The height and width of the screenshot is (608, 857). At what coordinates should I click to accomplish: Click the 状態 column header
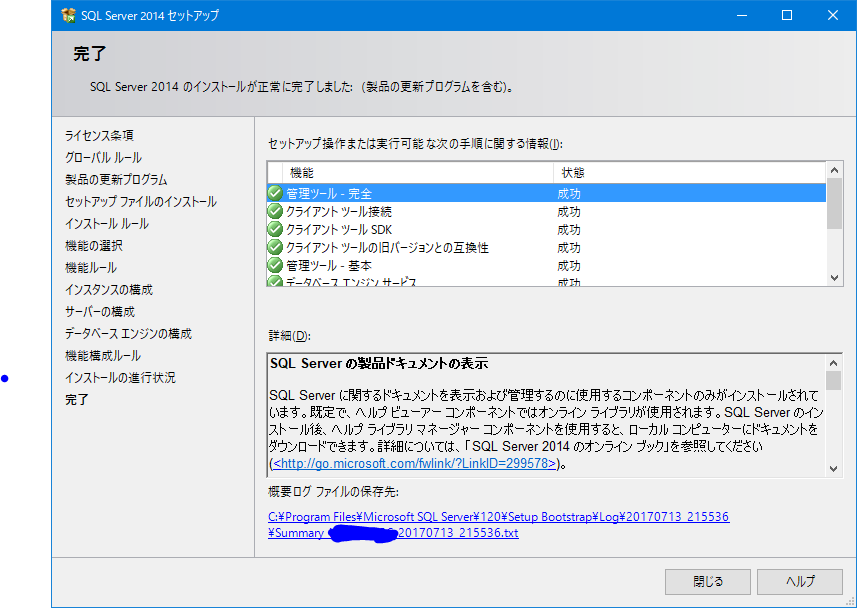pos(690,173)
